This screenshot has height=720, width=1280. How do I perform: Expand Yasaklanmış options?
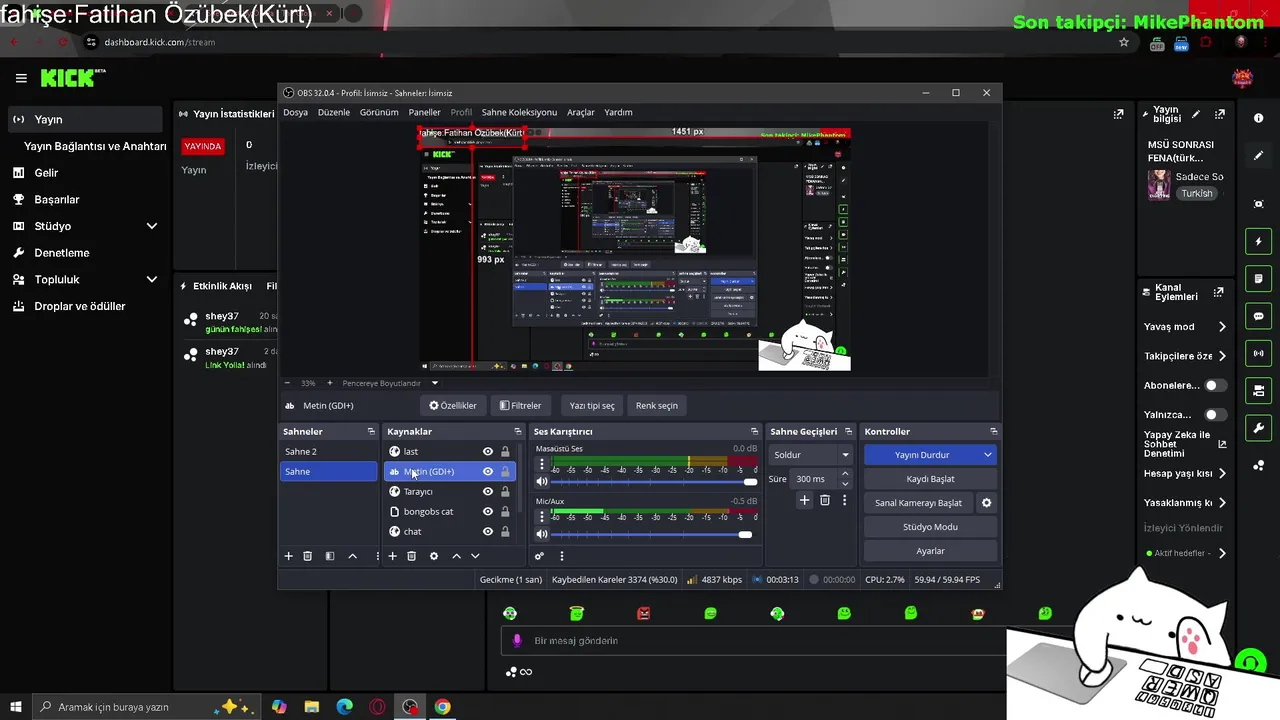click(x=1222, y=503)
